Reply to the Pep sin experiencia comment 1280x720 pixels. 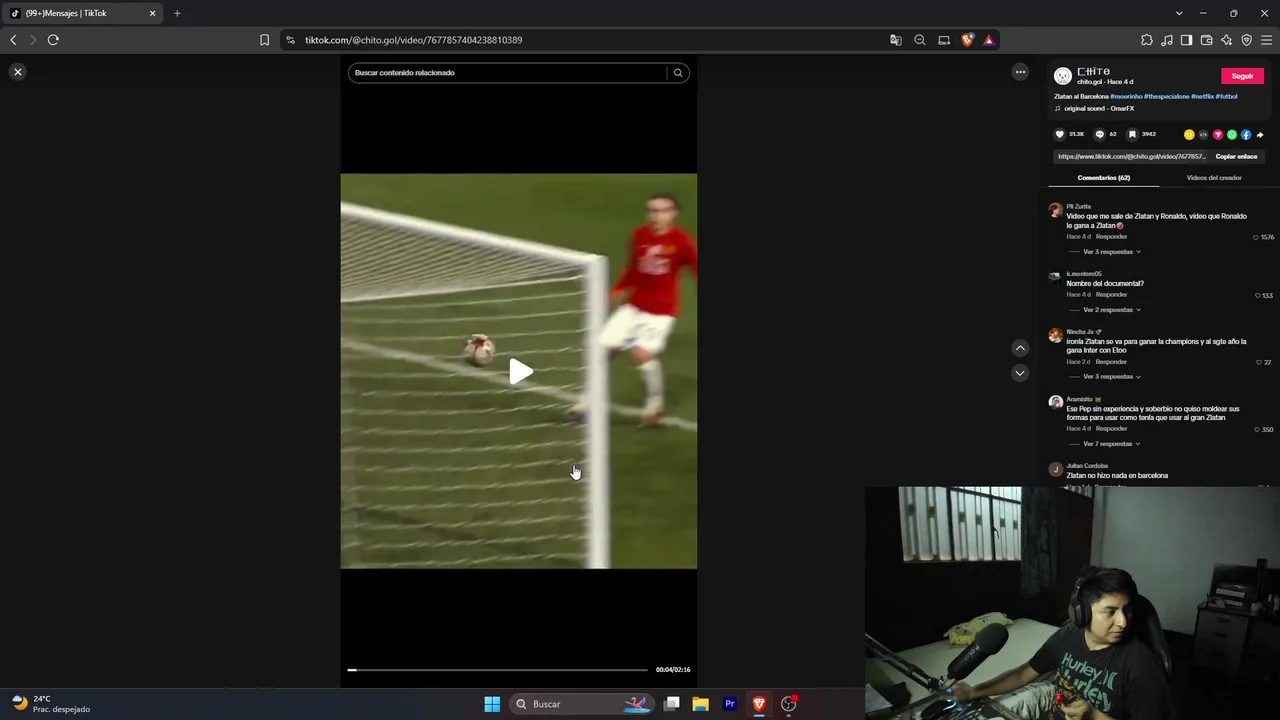1111,429
